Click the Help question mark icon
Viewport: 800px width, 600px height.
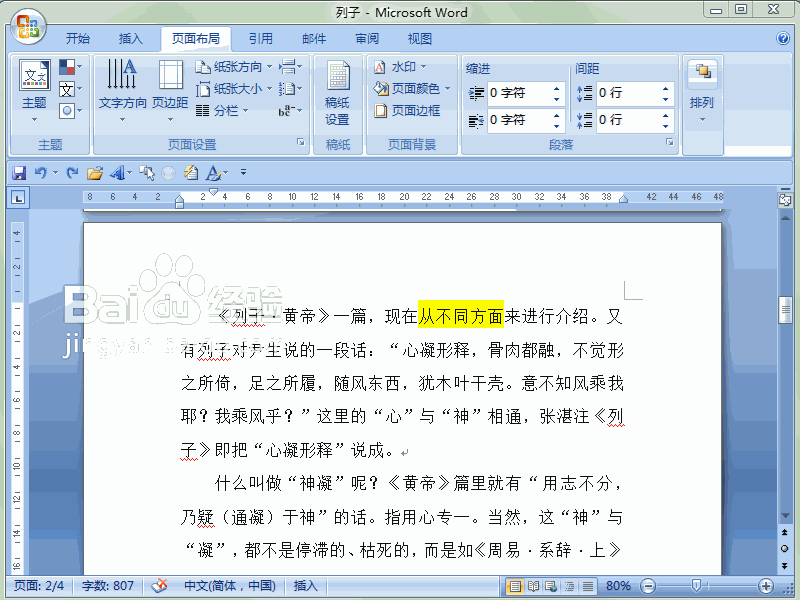pyautogui.click(x=783, y=38)
